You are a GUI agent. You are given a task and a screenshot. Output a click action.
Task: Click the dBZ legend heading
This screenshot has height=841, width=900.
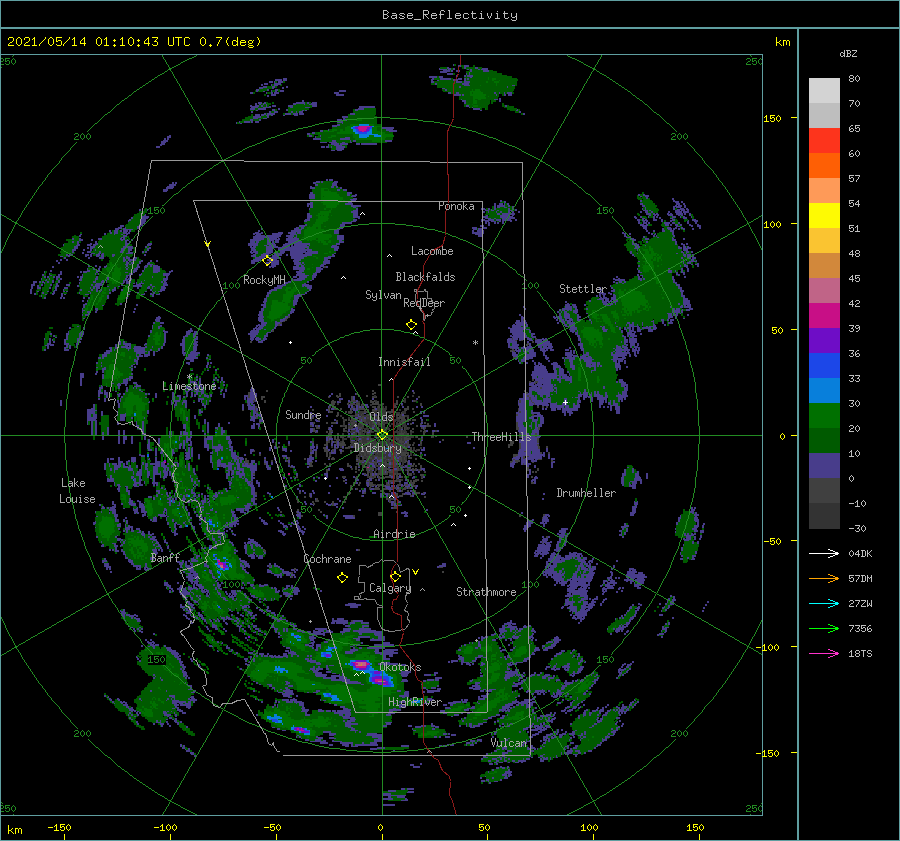click(x=848, y=53)
